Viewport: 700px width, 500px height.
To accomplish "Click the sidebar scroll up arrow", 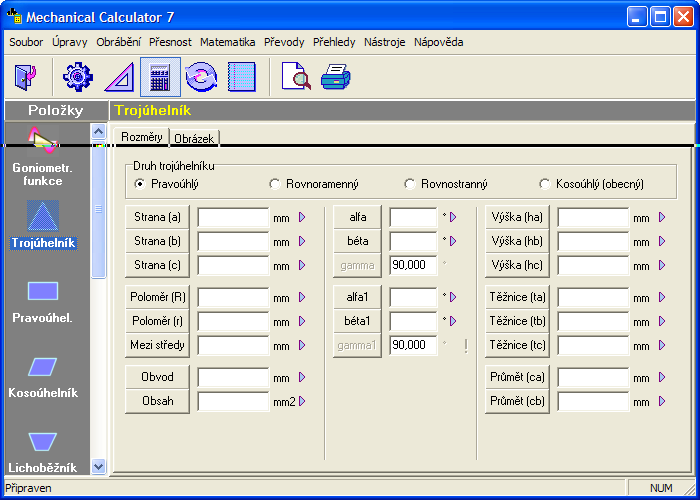I will point(98,131).
